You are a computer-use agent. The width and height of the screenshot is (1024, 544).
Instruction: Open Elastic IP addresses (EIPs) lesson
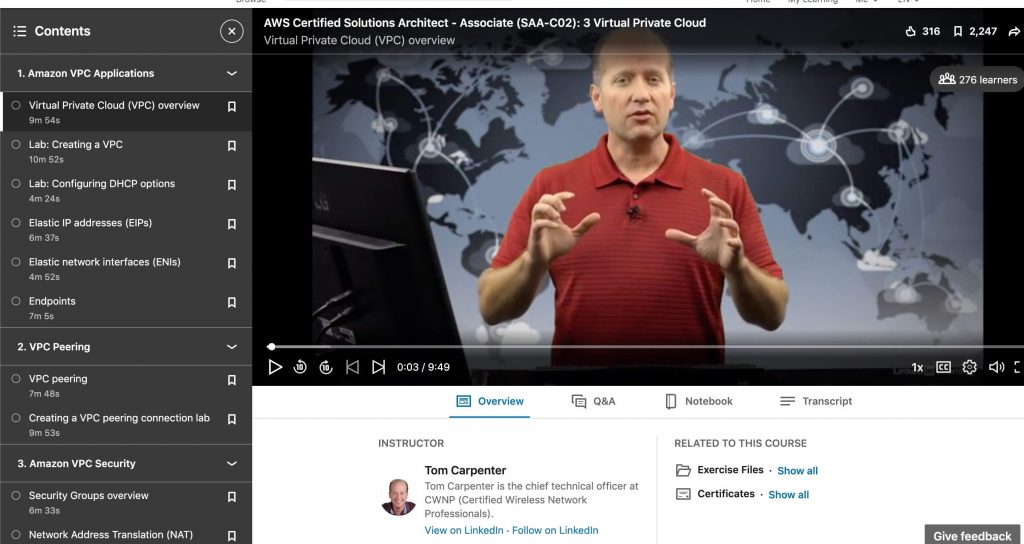(90, 223)
